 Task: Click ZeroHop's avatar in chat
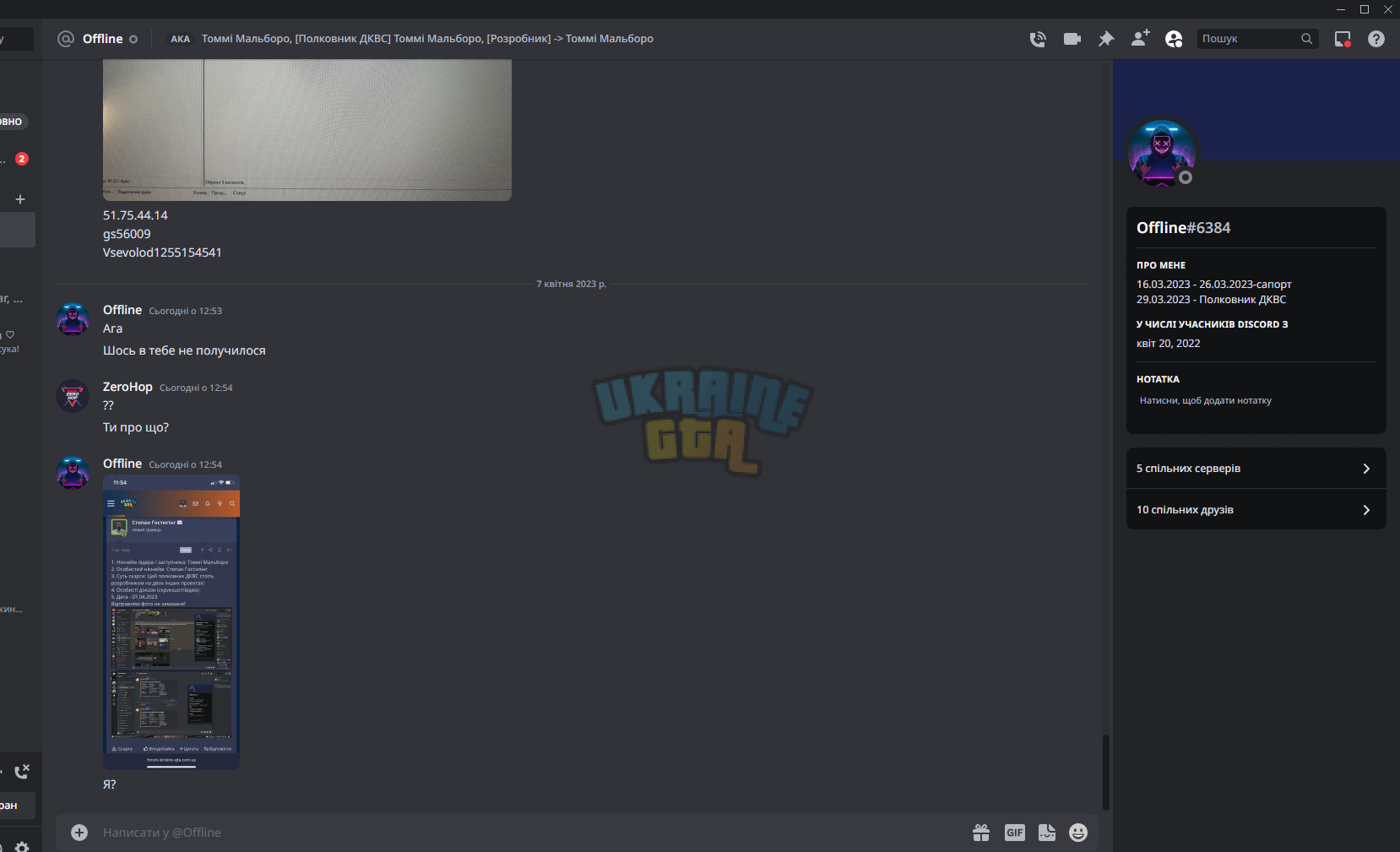73,396
